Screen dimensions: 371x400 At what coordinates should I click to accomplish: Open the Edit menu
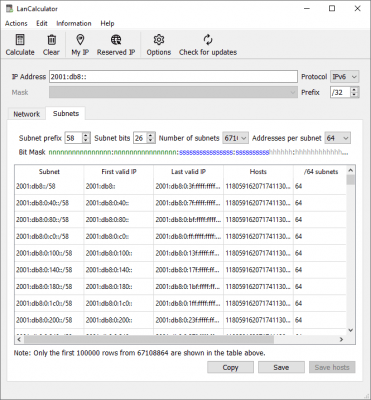[x=42, y=23]
